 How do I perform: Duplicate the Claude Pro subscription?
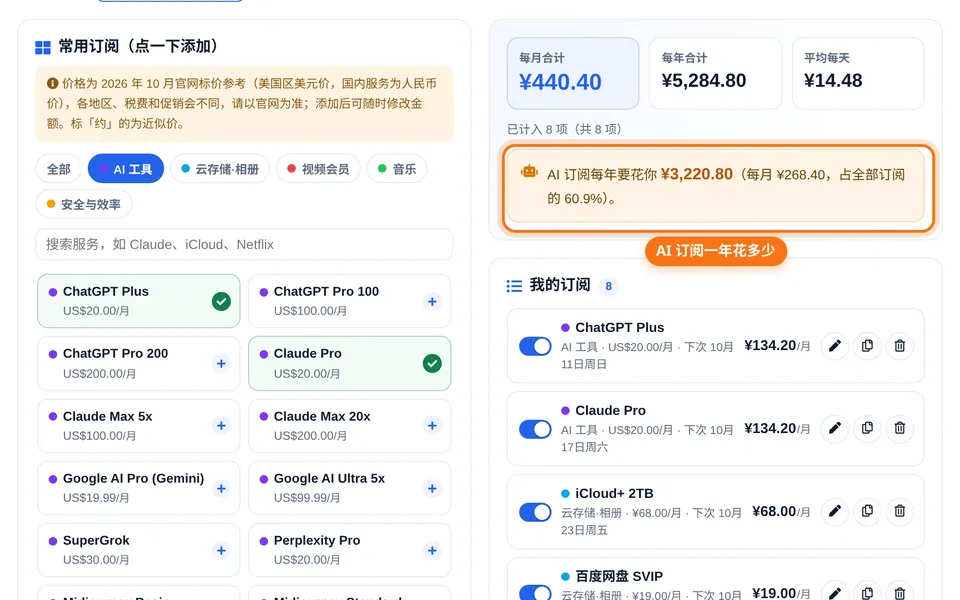(x=867, y=428)
